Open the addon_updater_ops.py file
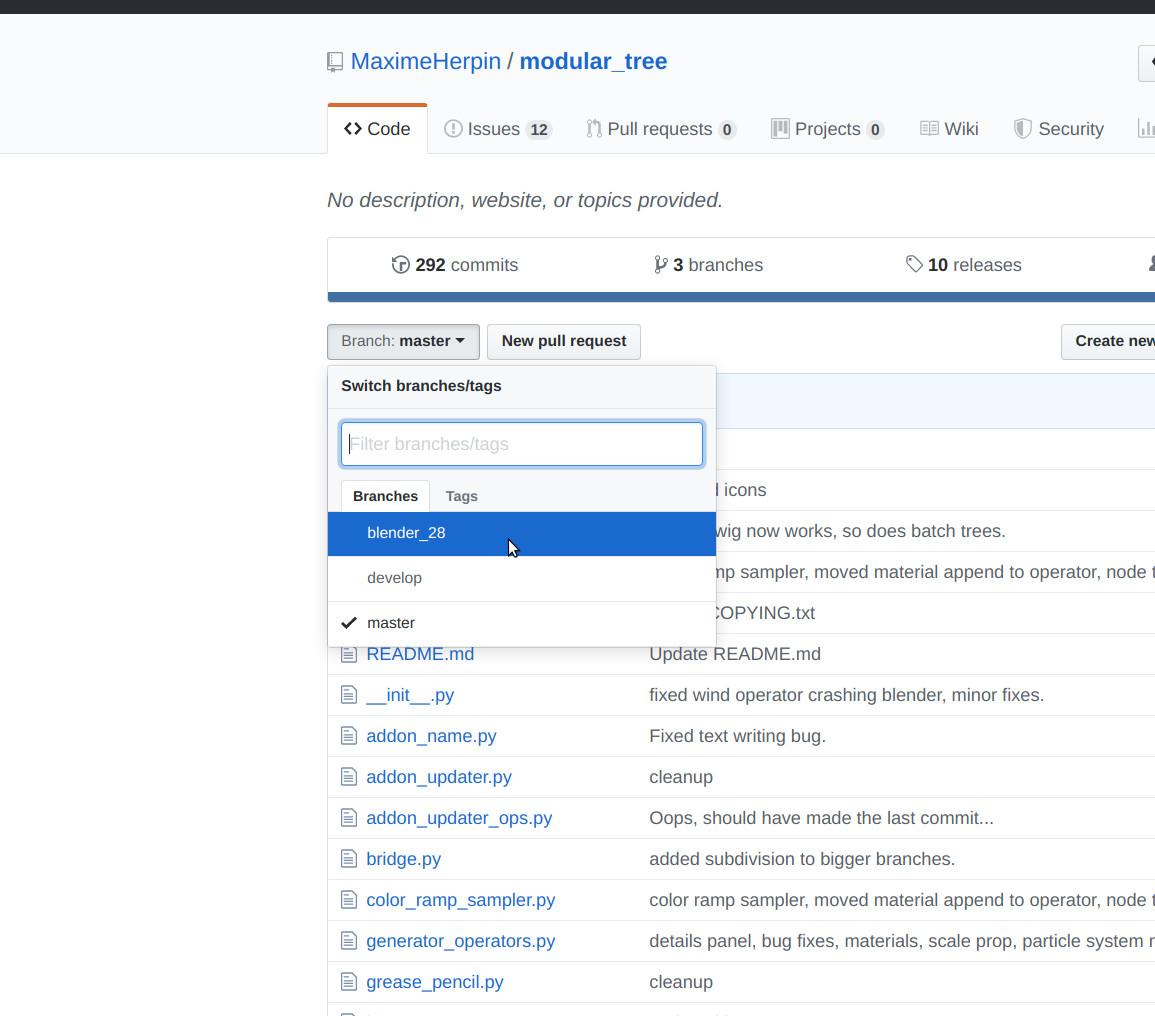This screenshot has width=1155, height=1016. tap(459, 817)
